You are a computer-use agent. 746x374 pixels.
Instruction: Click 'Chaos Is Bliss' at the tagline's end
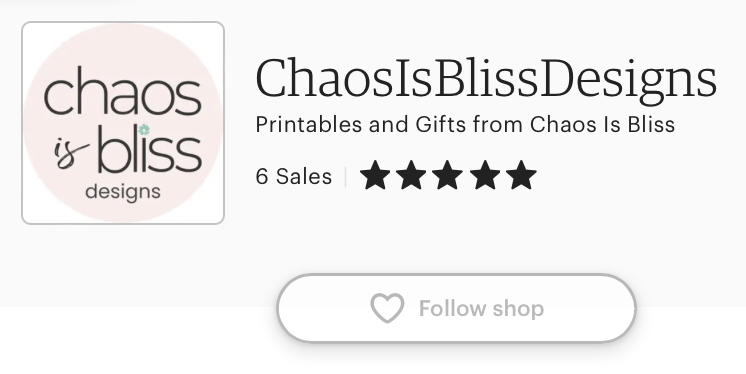point(602,125)
